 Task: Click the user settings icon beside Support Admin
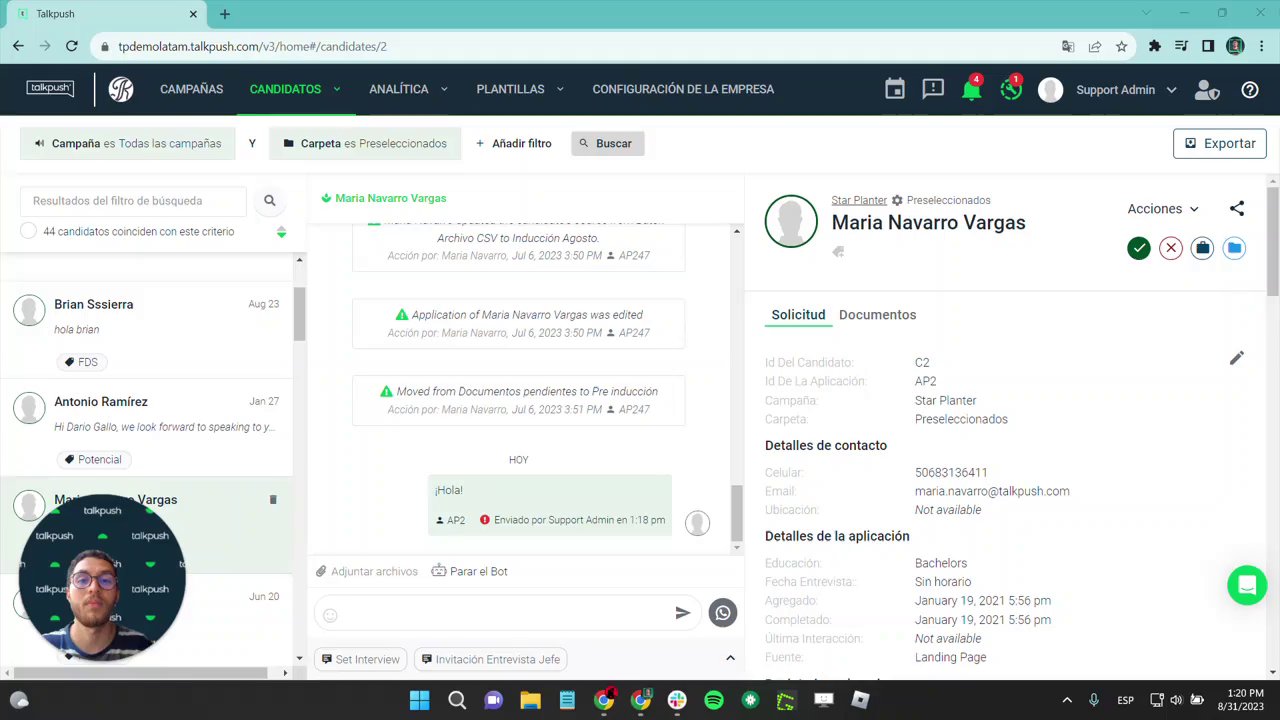[1207, 90]
